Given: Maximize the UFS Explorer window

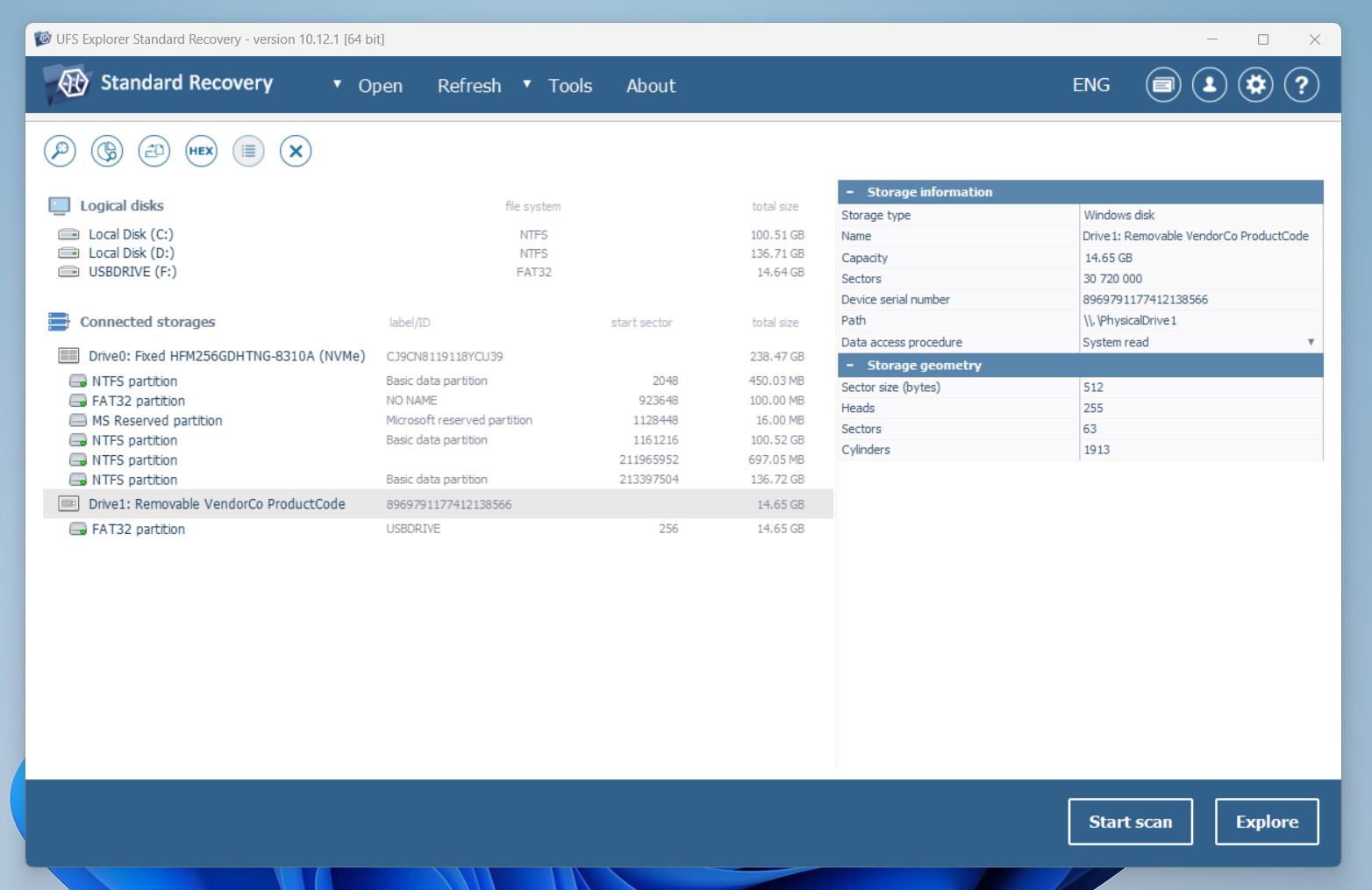Looking at the screenshot, I should click(1263, 39).
